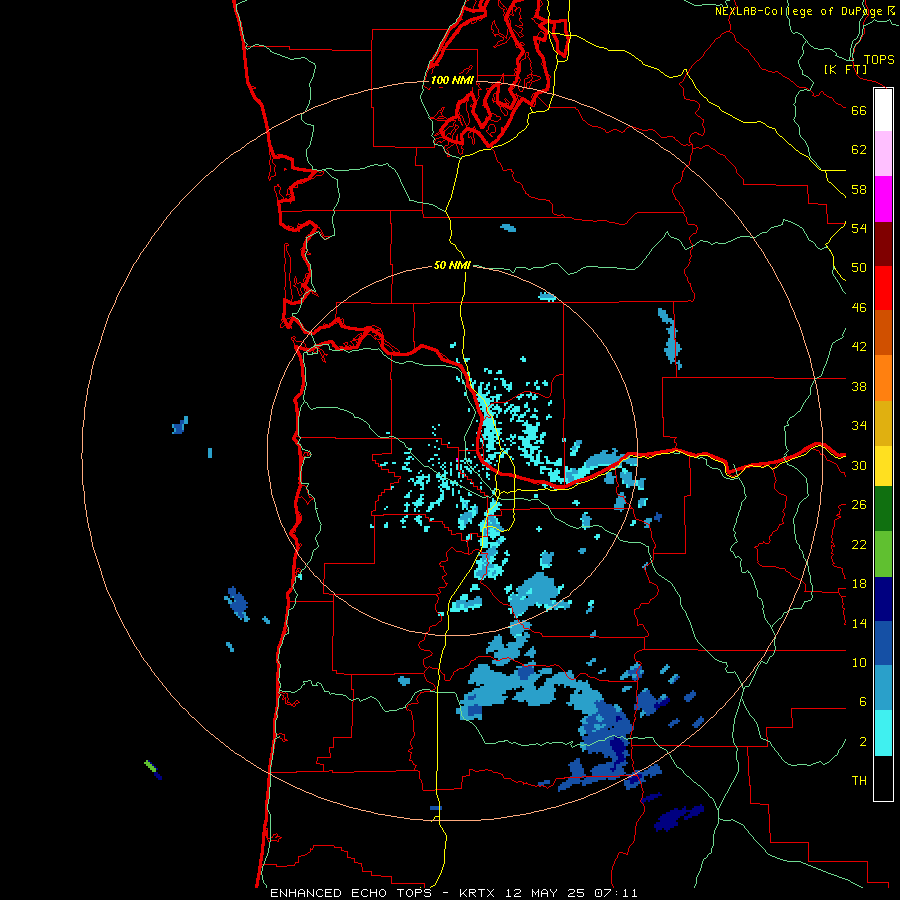Click the TOPS legend title
The width and height of the screenshot is (900, 900).
(x=879, y=60)
